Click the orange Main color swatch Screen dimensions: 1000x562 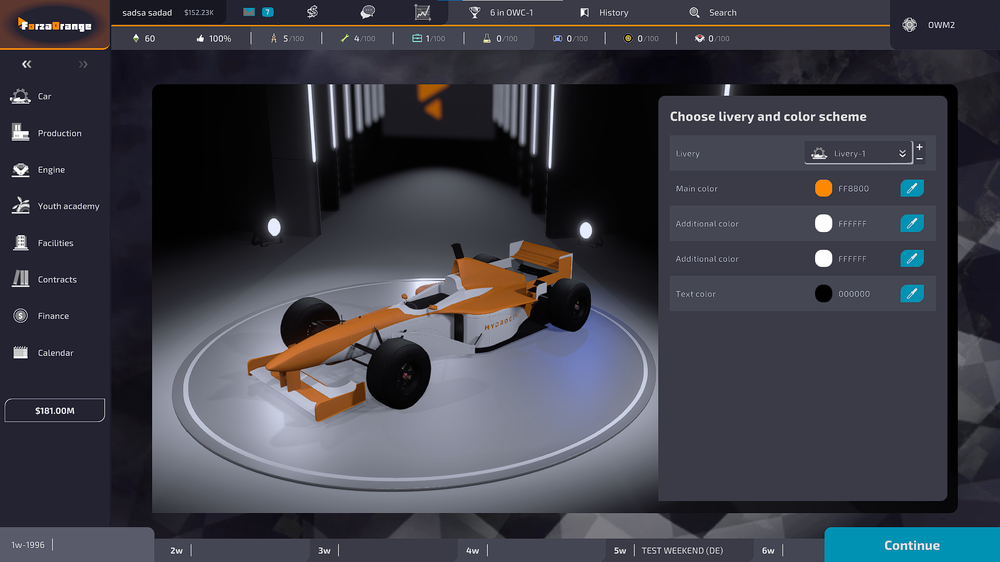(823, 188)
